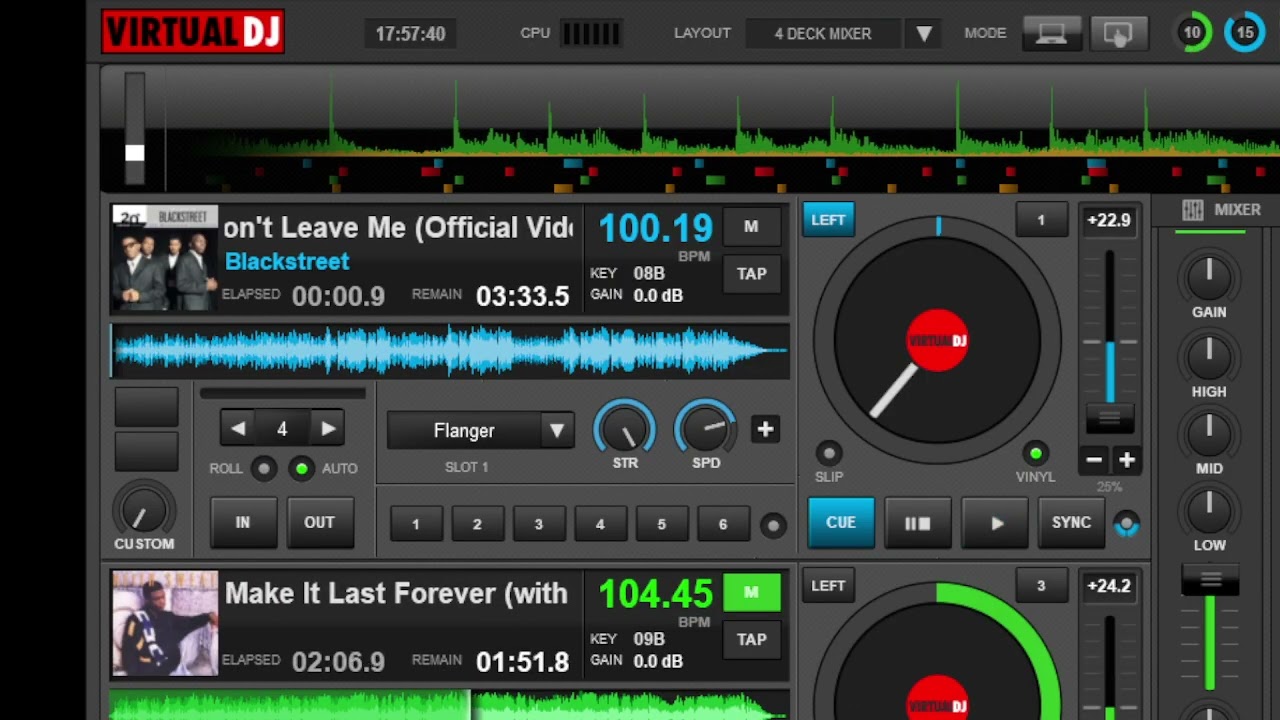
Task: Click TAP on Make It Last Forever deck
Action: [x=751, y=639]
